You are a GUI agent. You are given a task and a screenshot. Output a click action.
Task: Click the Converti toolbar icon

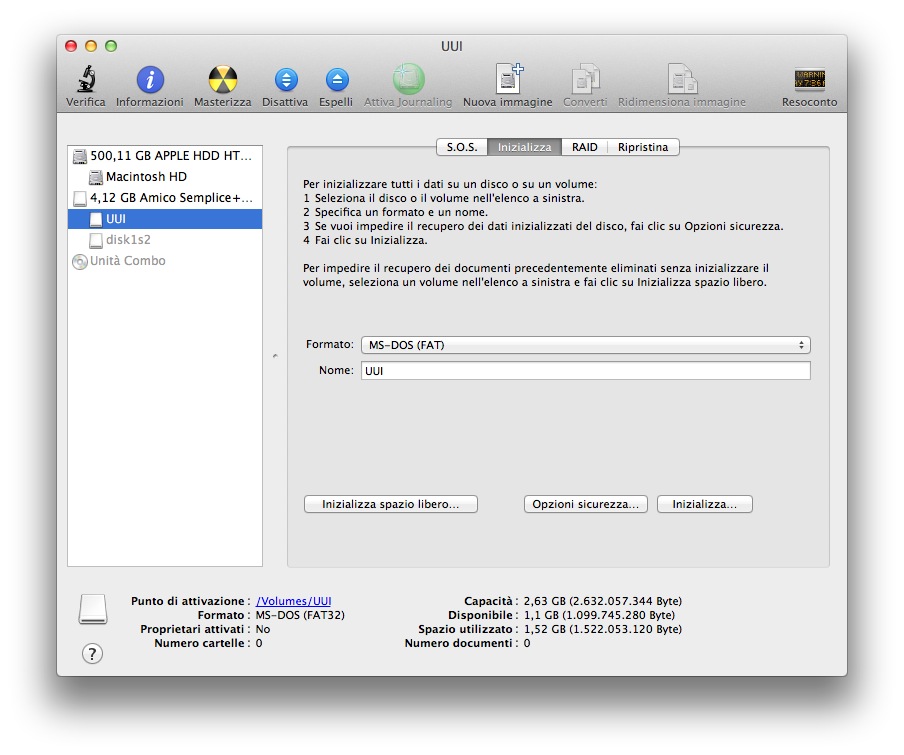click(585, 78)
